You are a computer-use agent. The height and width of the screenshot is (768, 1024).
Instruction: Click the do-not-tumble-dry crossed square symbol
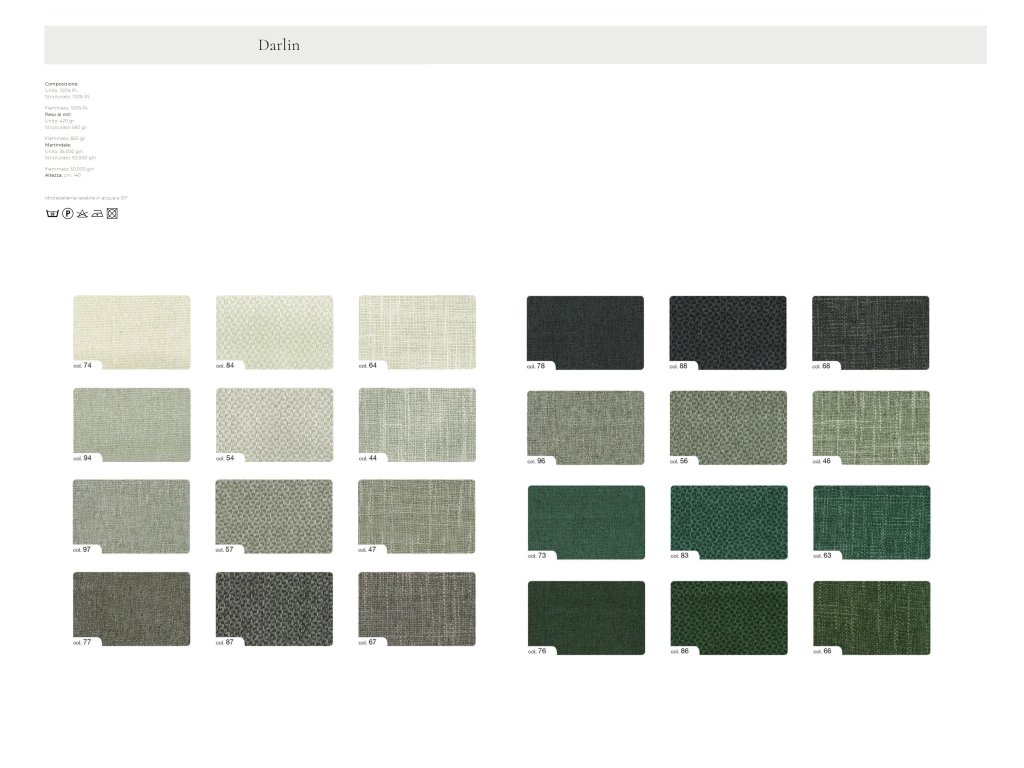pos(112,213)
